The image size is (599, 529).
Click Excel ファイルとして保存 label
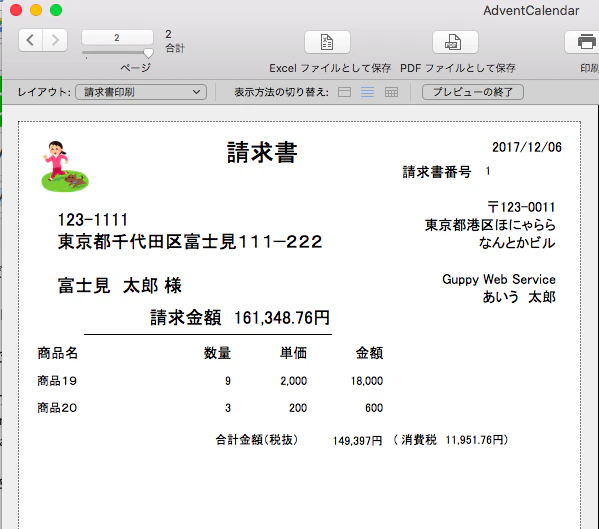pos(330,68)
